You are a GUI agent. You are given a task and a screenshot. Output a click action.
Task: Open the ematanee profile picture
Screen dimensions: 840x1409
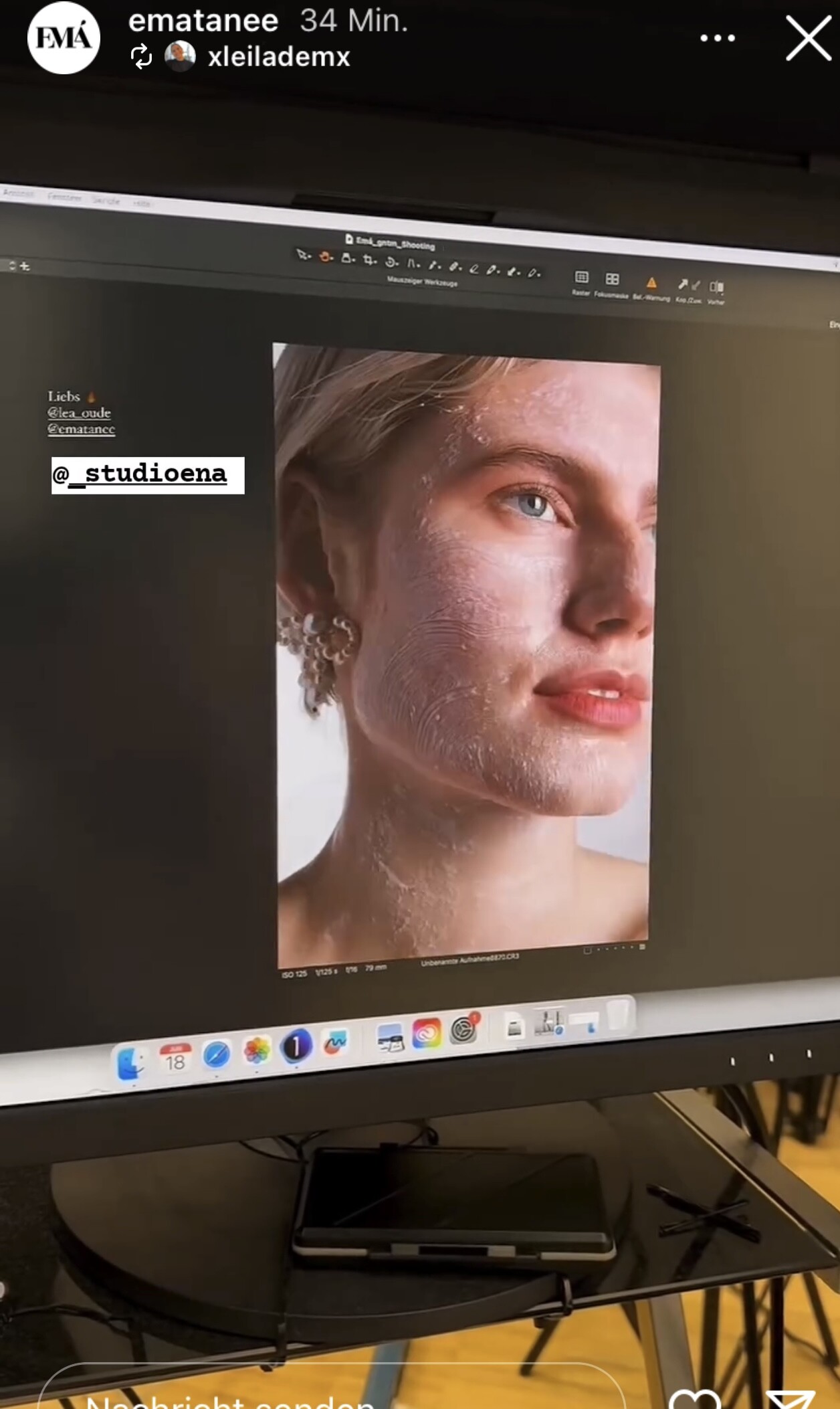[x=64, y=37]
